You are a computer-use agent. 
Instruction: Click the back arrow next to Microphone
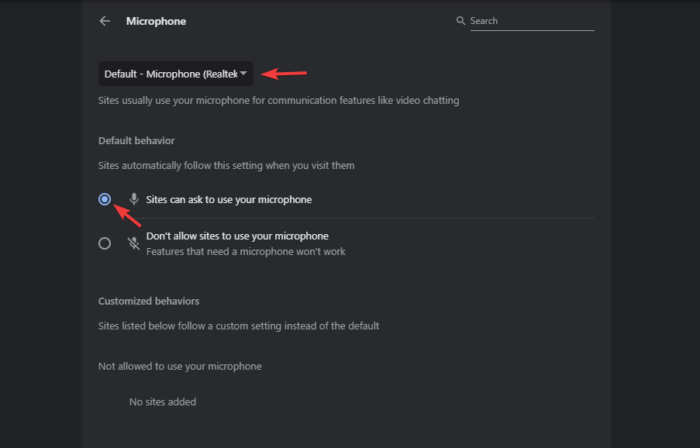(105, 21)
